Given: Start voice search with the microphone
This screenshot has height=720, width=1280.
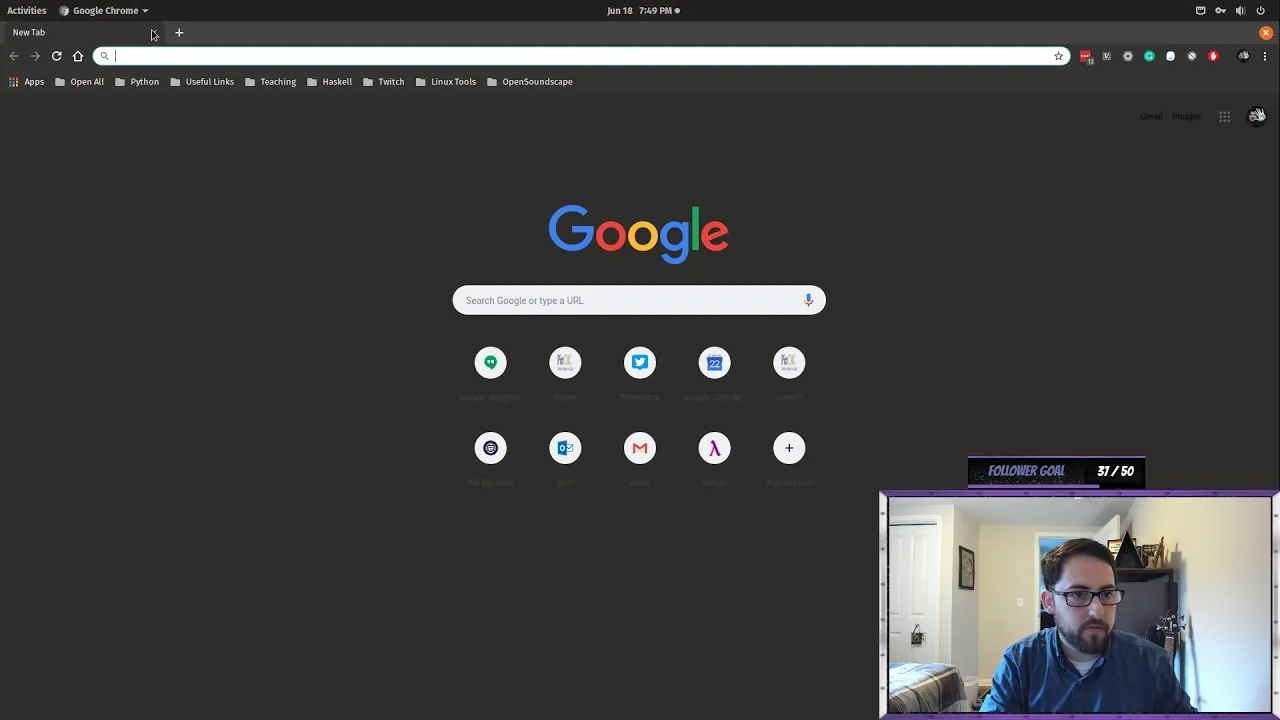Looking at the screenshot, I should (809, 300).
